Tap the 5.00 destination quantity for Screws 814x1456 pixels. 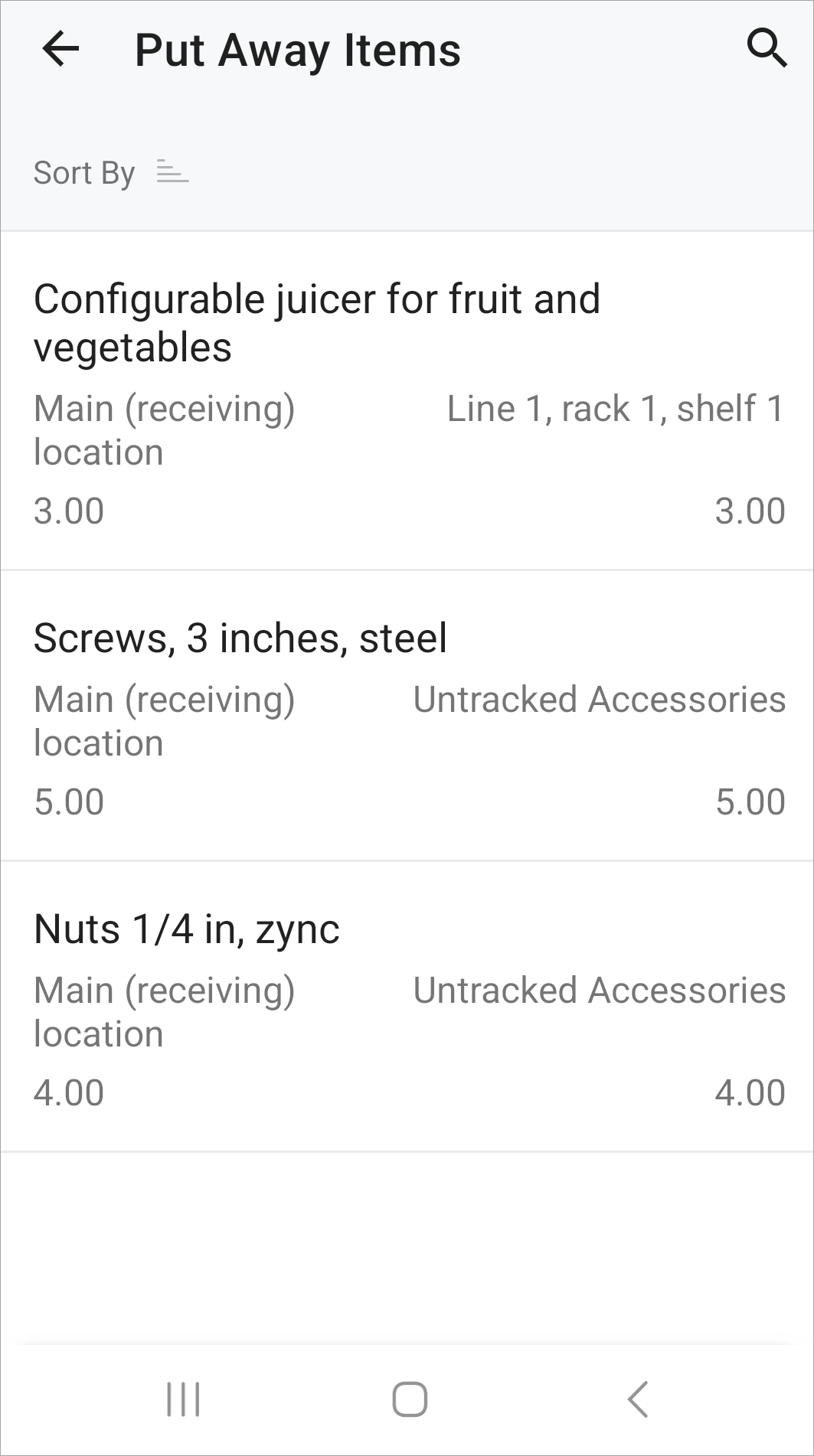click(750, 801)
